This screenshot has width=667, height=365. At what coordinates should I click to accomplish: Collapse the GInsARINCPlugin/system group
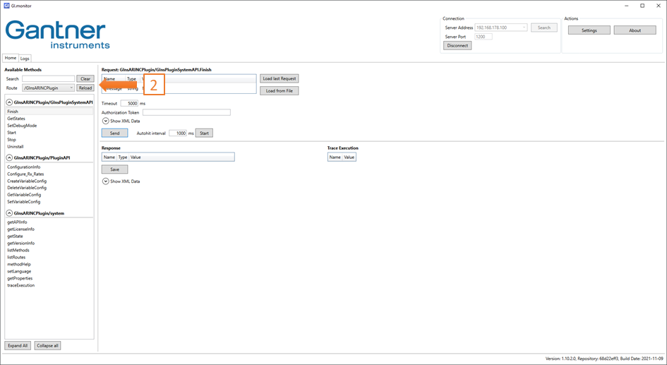click(9, 213)
